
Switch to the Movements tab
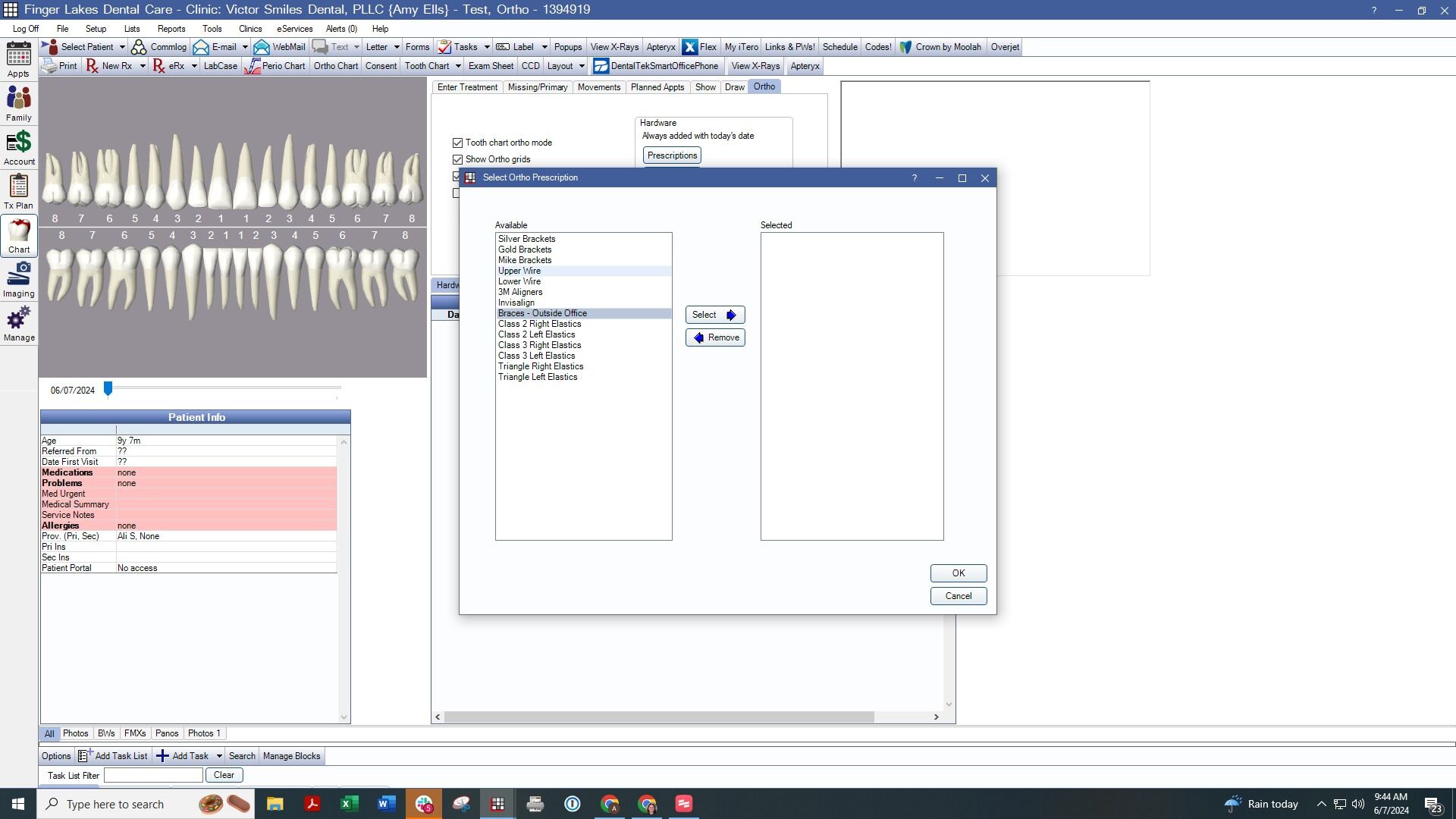pos(598,87)
